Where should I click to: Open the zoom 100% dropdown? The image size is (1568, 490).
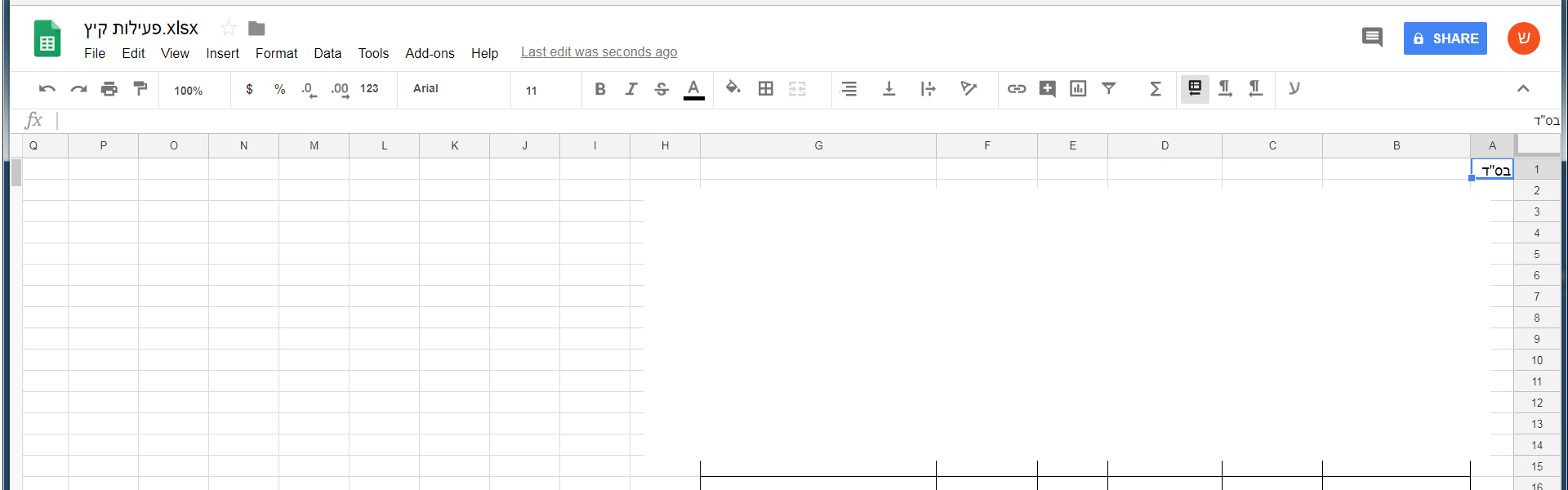point(189,90)
